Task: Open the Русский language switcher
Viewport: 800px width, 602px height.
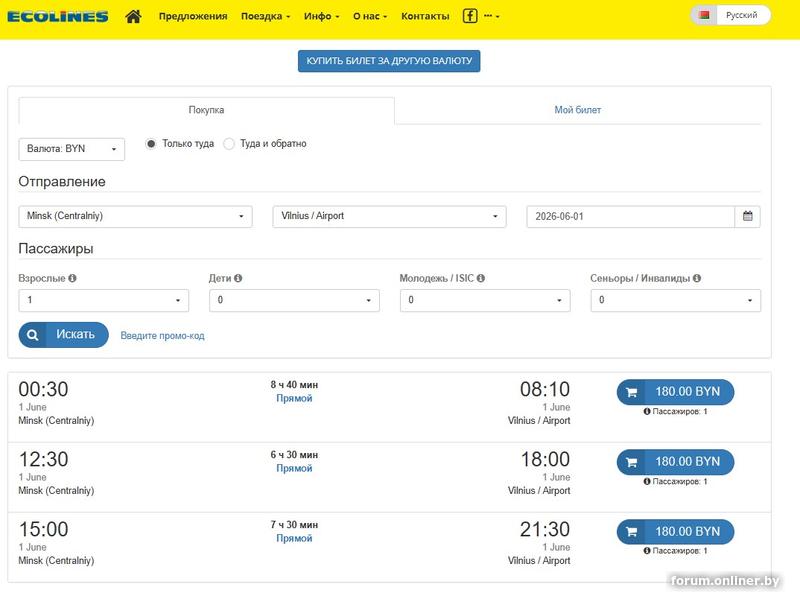Action: tap(732, 16)
